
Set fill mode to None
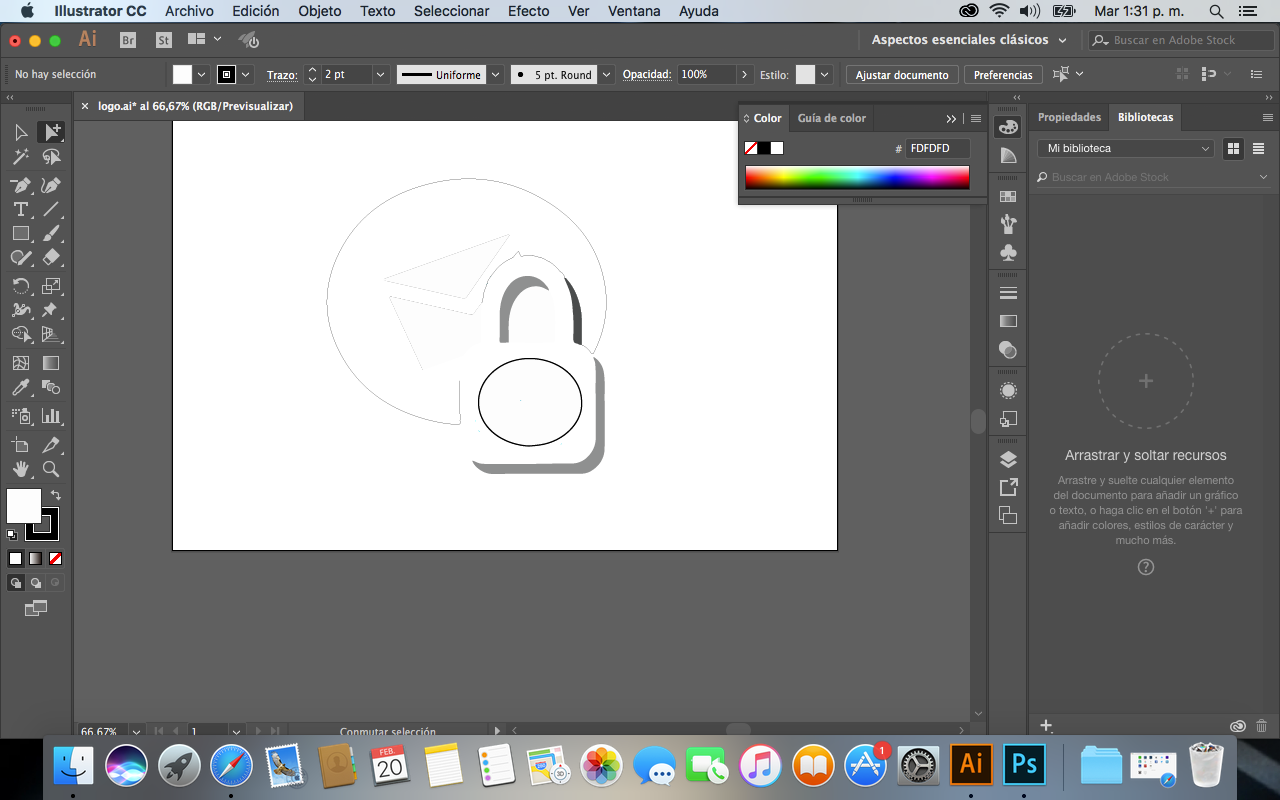[x=55, y=558]
